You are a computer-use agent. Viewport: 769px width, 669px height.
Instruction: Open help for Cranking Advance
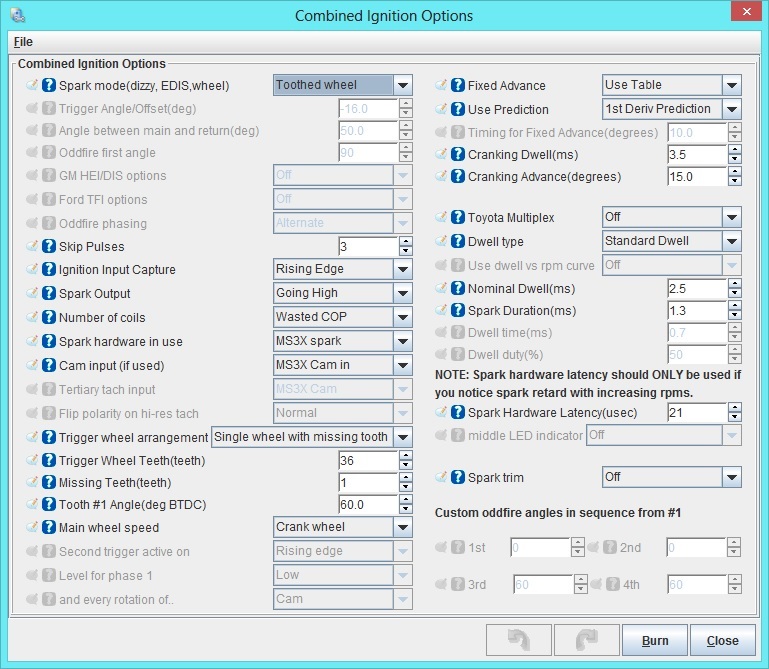tap(458, 177)
